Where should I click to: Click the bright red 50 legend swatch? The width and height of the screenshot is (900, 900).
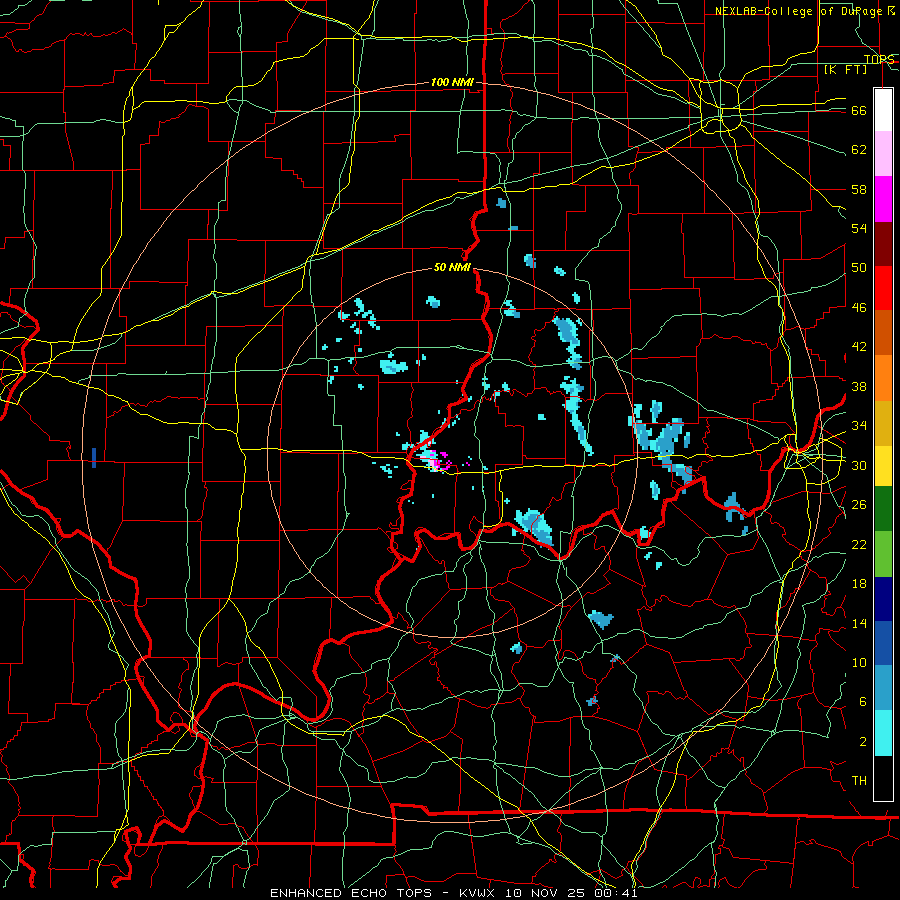(883, 288)
